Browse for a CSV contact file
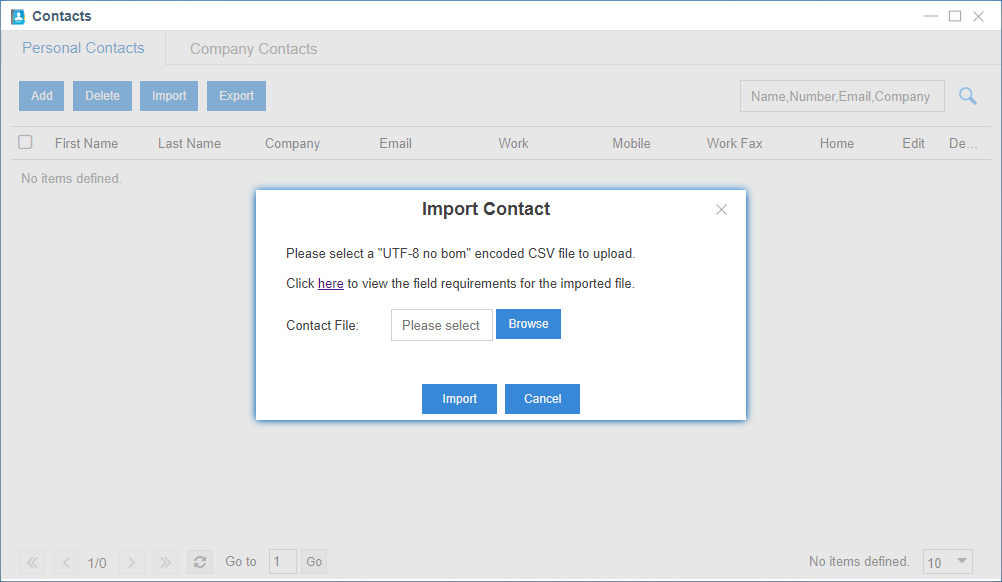 pyautogui.click(x=528, y=324)
